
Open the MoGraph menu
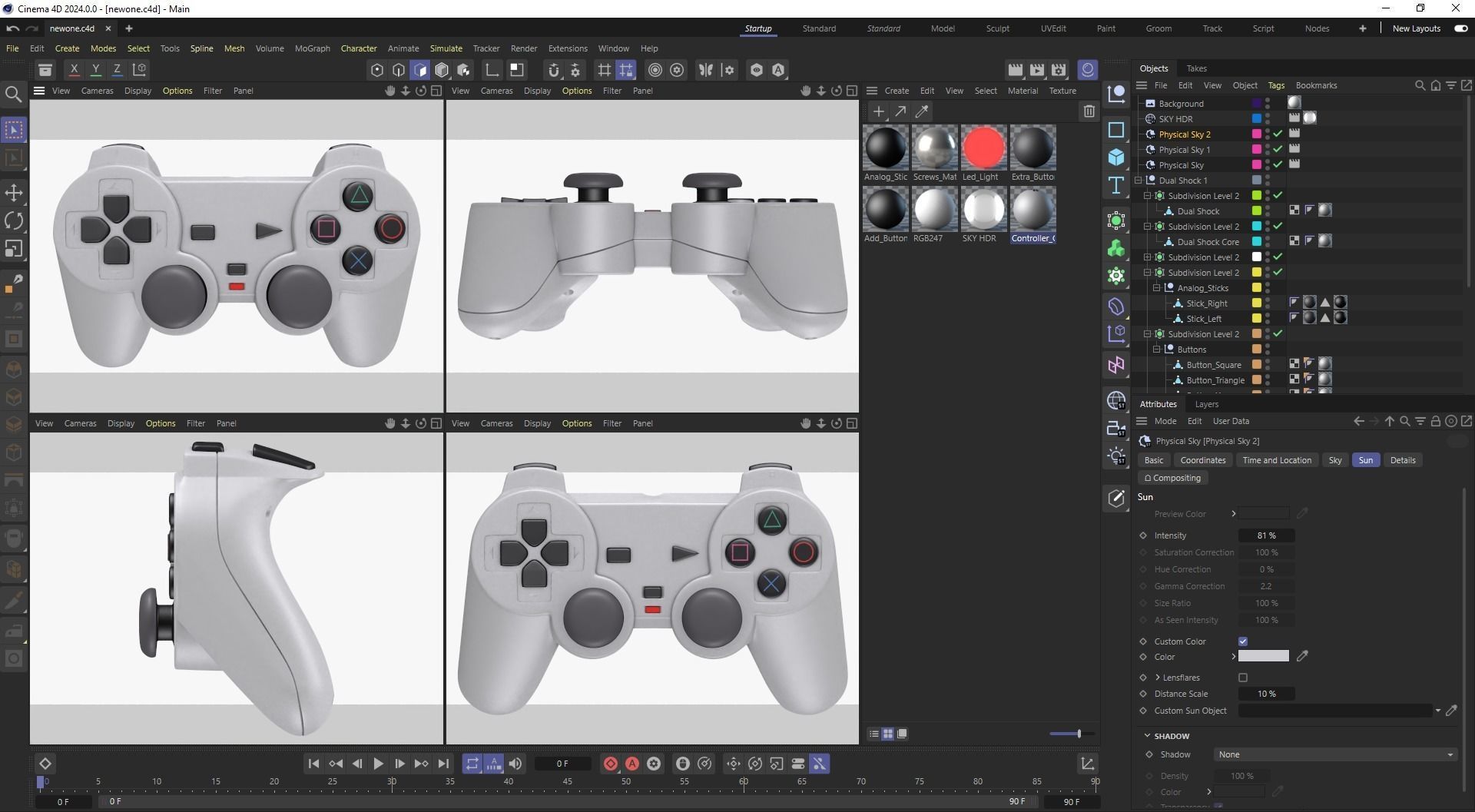pyautogui.click(x=312, y=48)
